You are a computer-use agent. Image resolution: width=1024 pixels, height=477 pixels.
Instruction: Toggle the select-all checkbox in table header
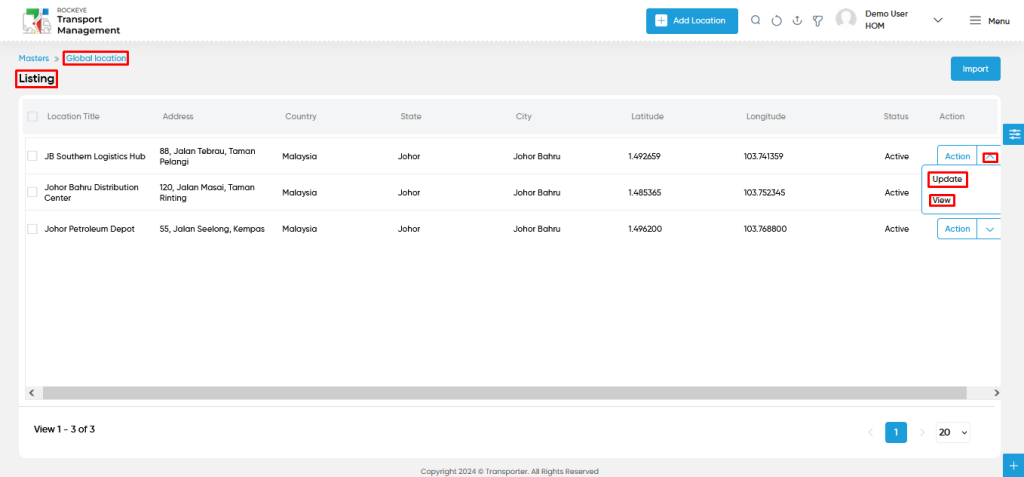tap(33, 116)
